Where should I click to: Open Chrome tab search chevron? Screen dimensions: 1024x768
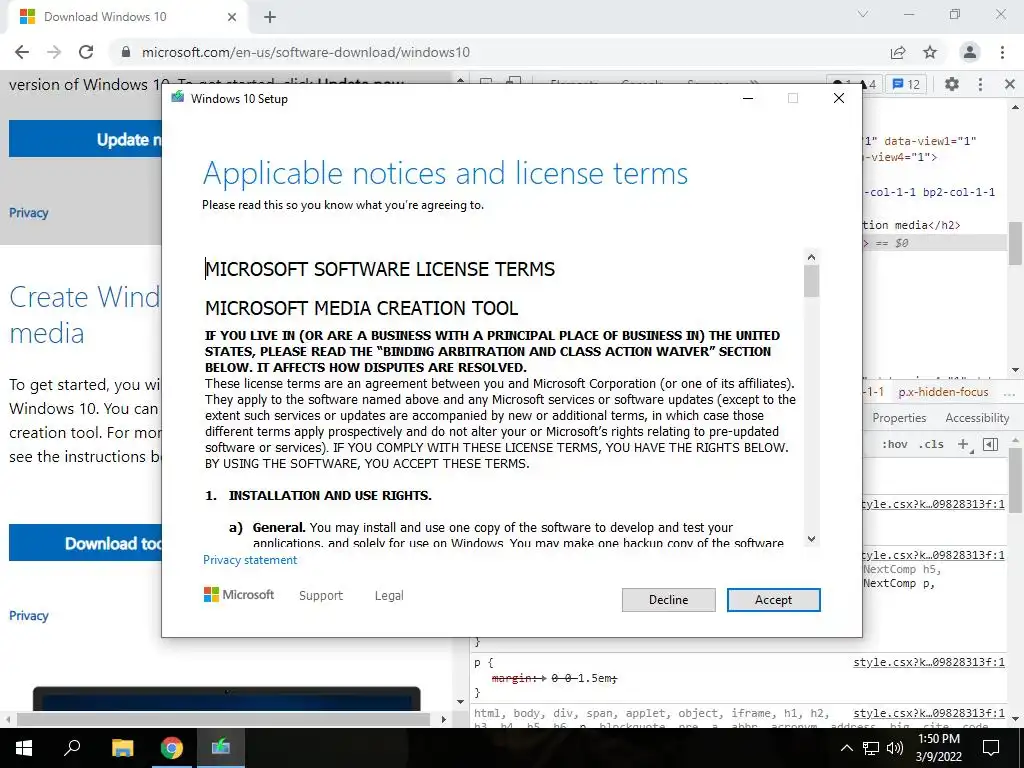coord(863,14)
